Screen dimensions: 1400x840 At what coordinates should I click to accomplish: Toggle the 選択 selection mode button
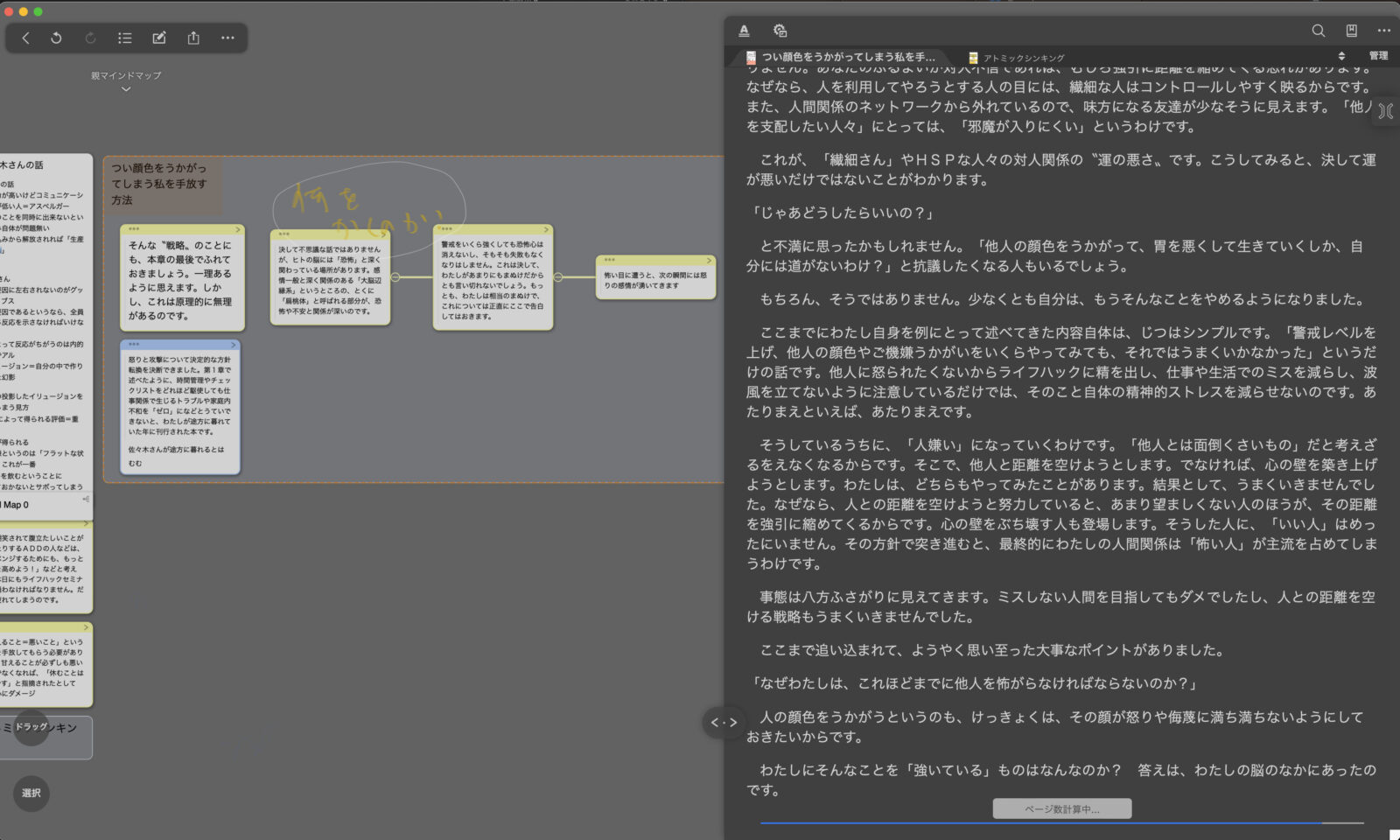click(31, 793)
